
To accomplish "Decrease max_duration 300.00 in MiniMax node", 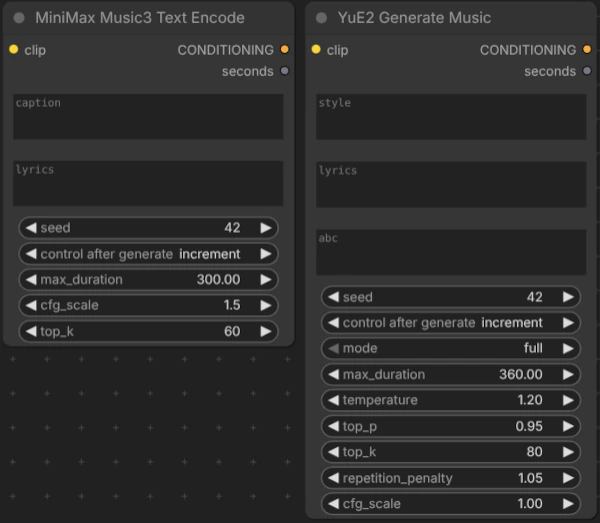I will (31, 280).
